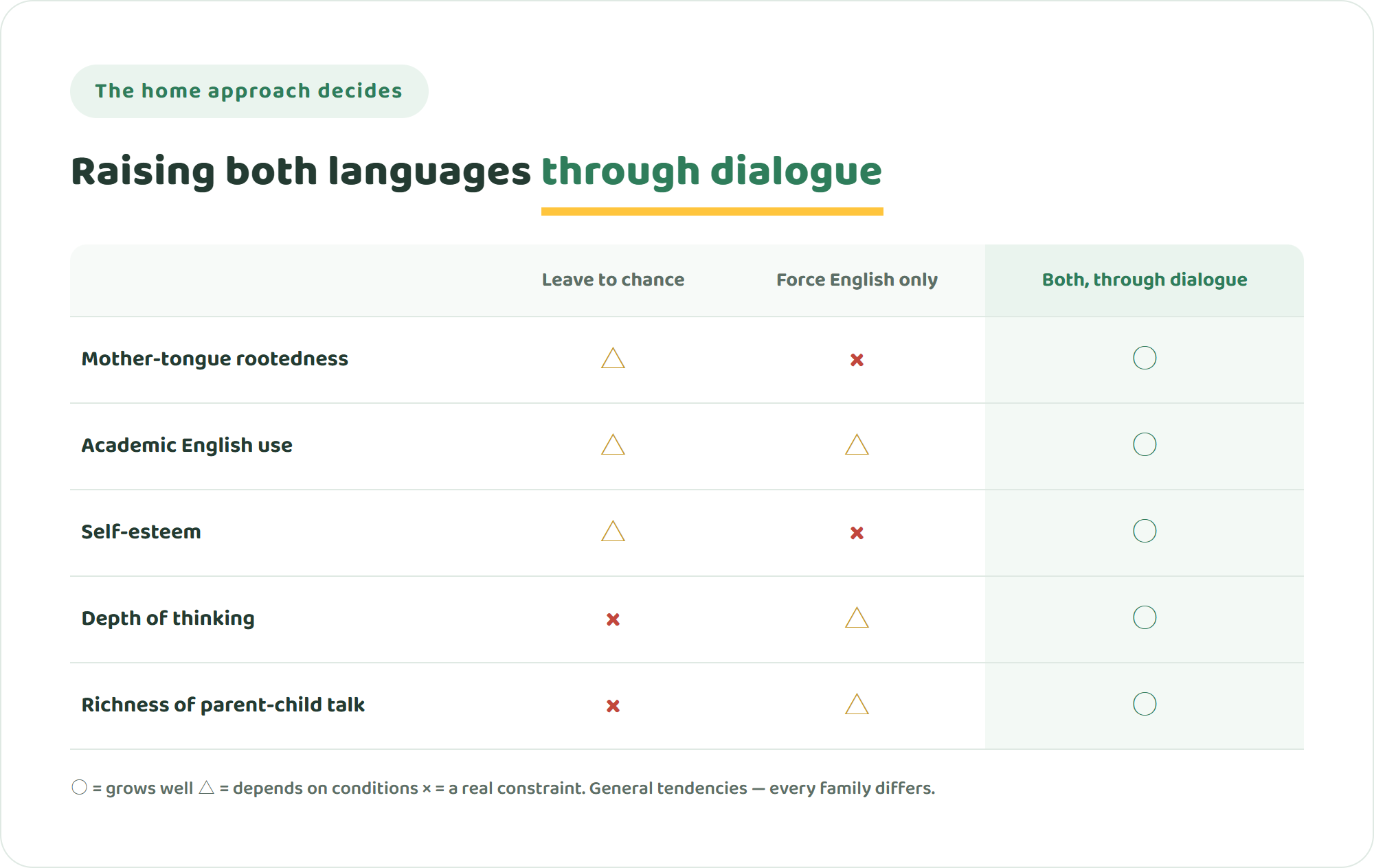Click 'General tendencies — every family differs.' text
The width and height of the screenshot is (1374, 868).
(x=762, y=788)
